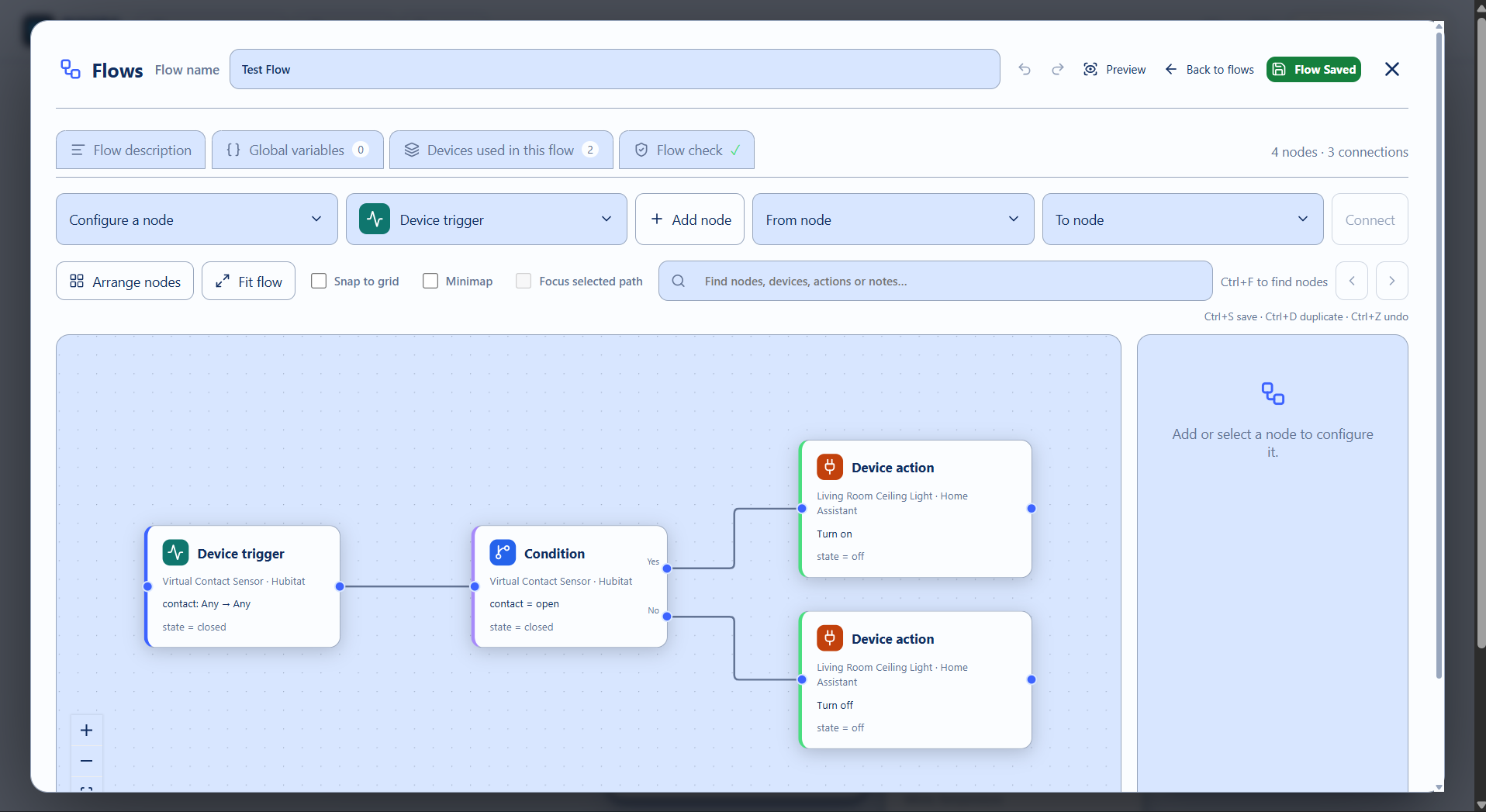Click the undo arrow icon
The width and height of the screenshot is (1486, 812).
click(x=1025, y=70)
